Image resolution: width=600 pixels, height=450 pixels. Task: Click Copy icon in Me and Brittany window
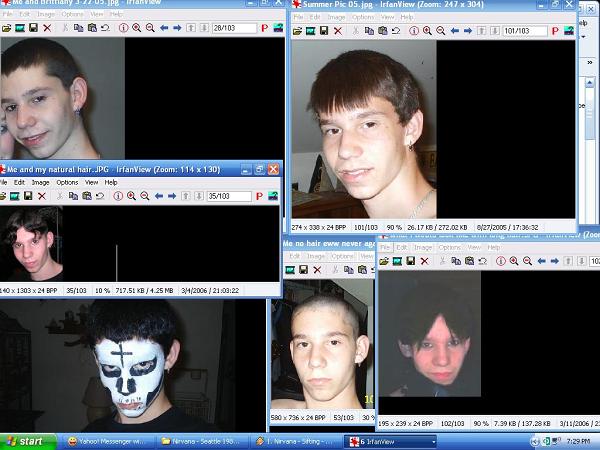(x=79, y=29)
